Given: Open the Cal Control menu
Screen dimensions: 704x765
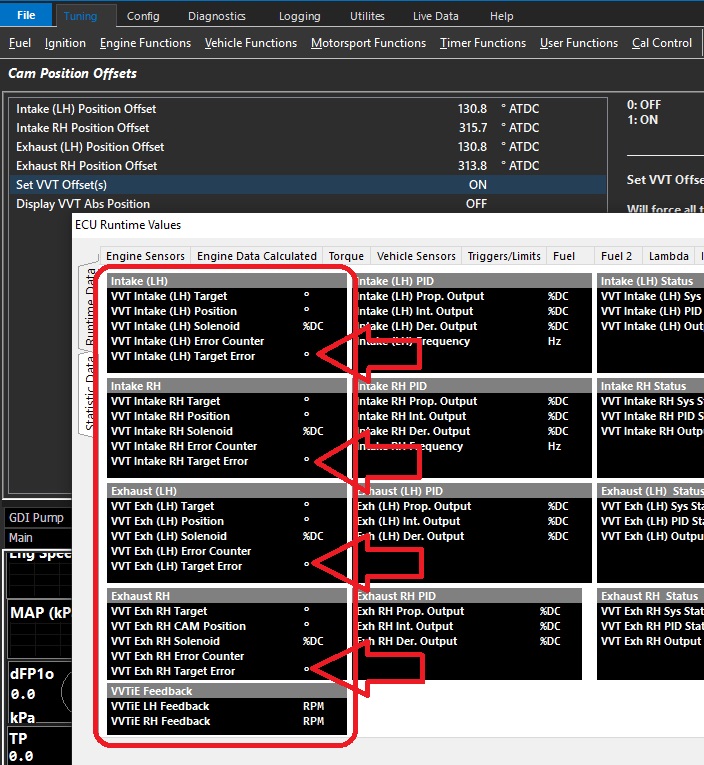Looking at the screenshot, I should click(x=661, y=43).
